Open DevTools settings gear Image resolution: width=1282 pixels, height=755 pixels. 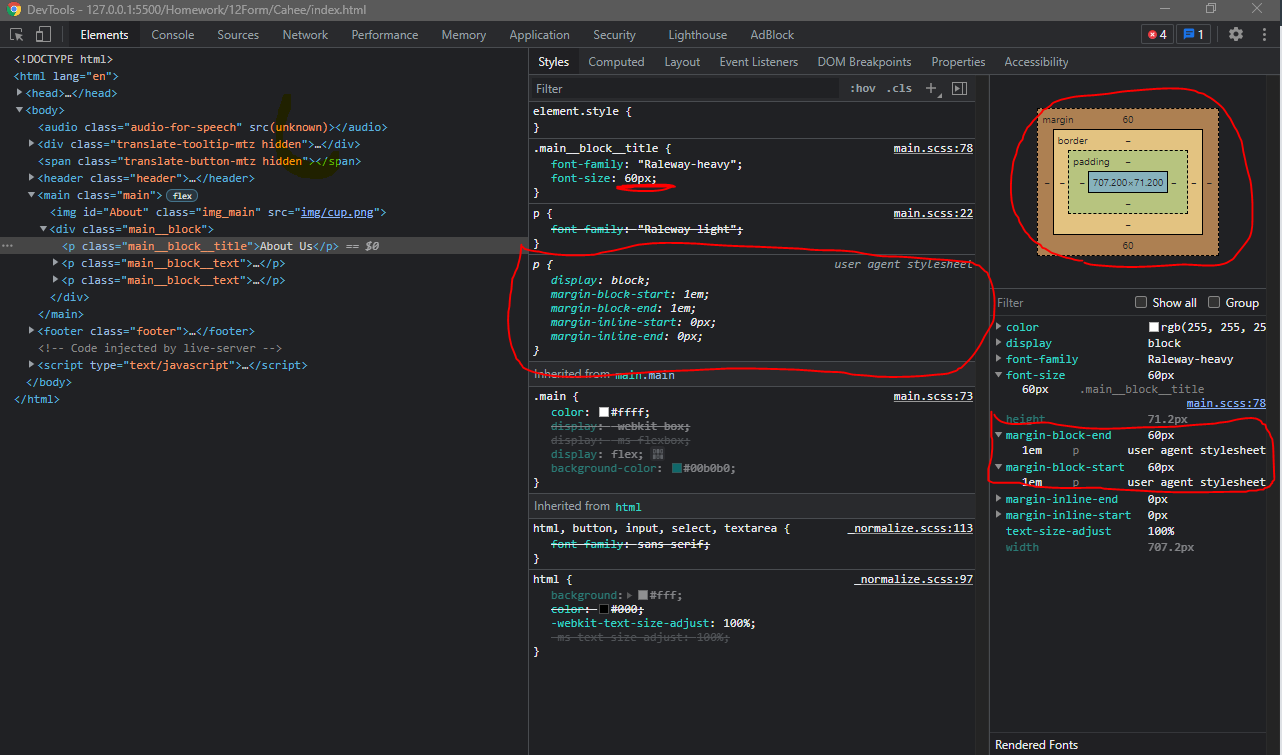click(1236, 34)
